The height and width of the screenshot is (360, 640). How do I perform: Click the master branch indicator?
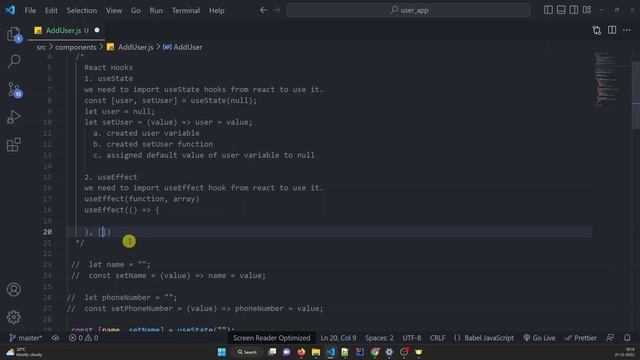point(25,338)
